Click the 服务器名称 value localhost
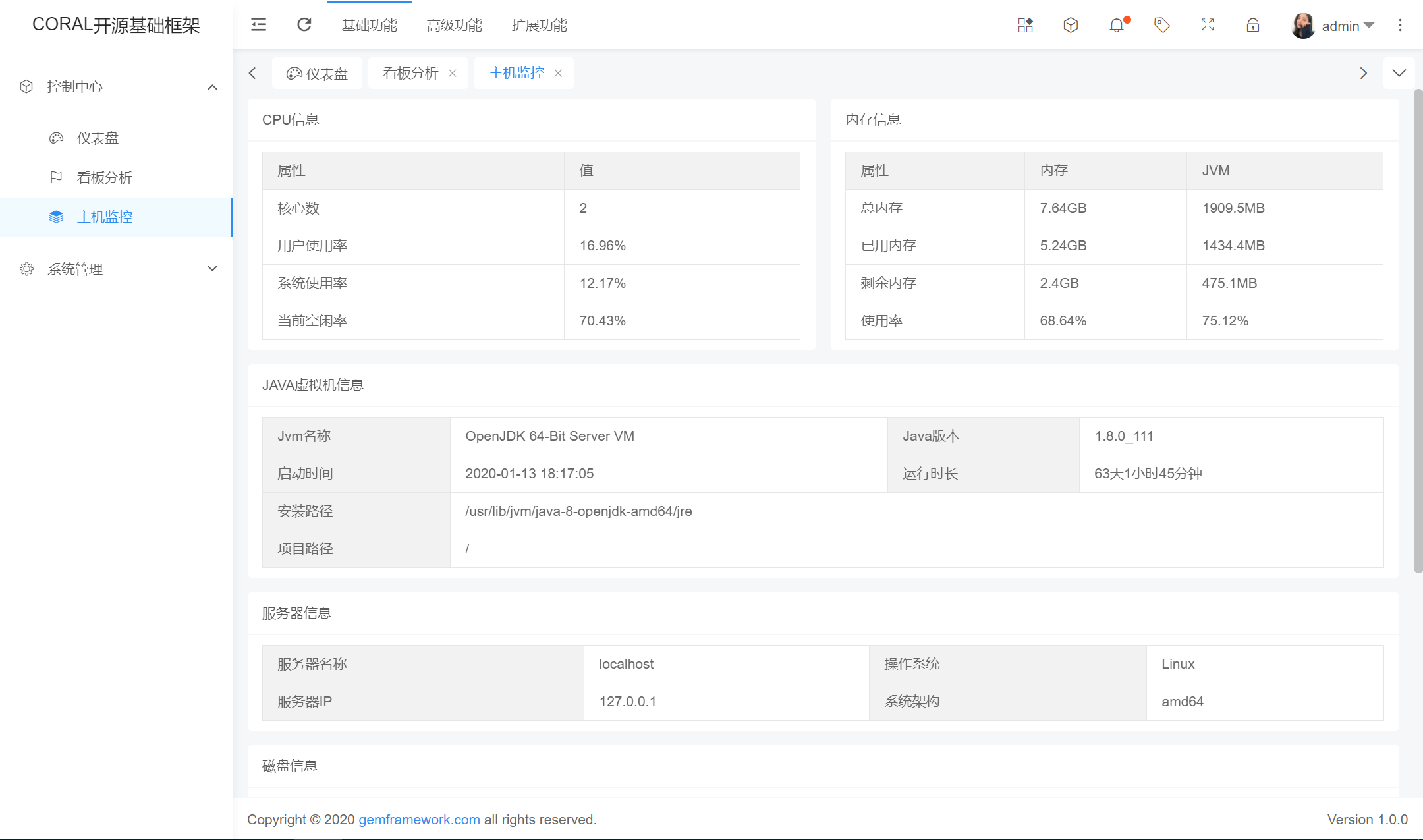 [x=626, y=664]
